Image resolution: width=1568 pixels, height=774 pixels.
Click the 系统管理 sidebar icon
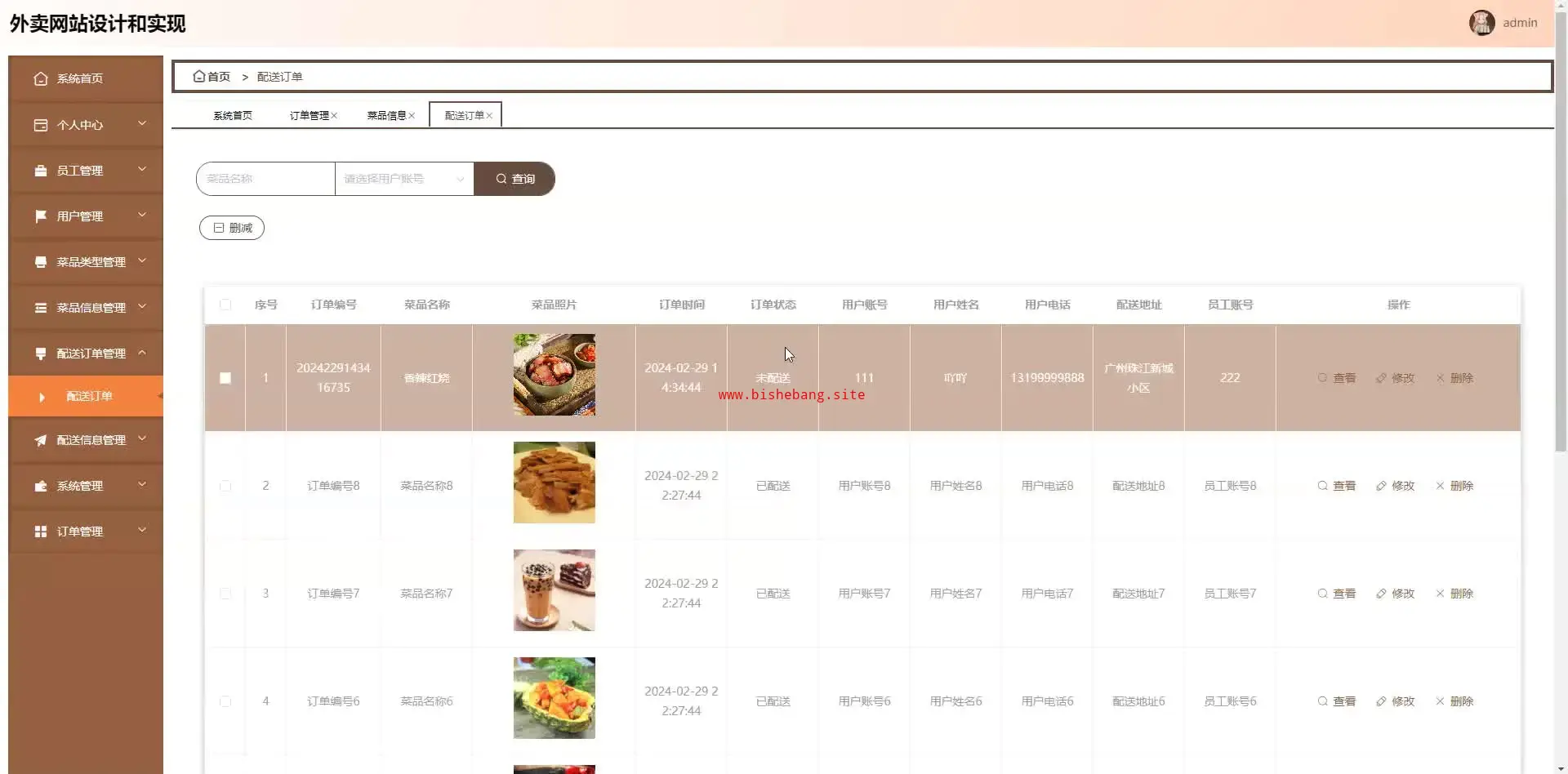pos(41,486)
